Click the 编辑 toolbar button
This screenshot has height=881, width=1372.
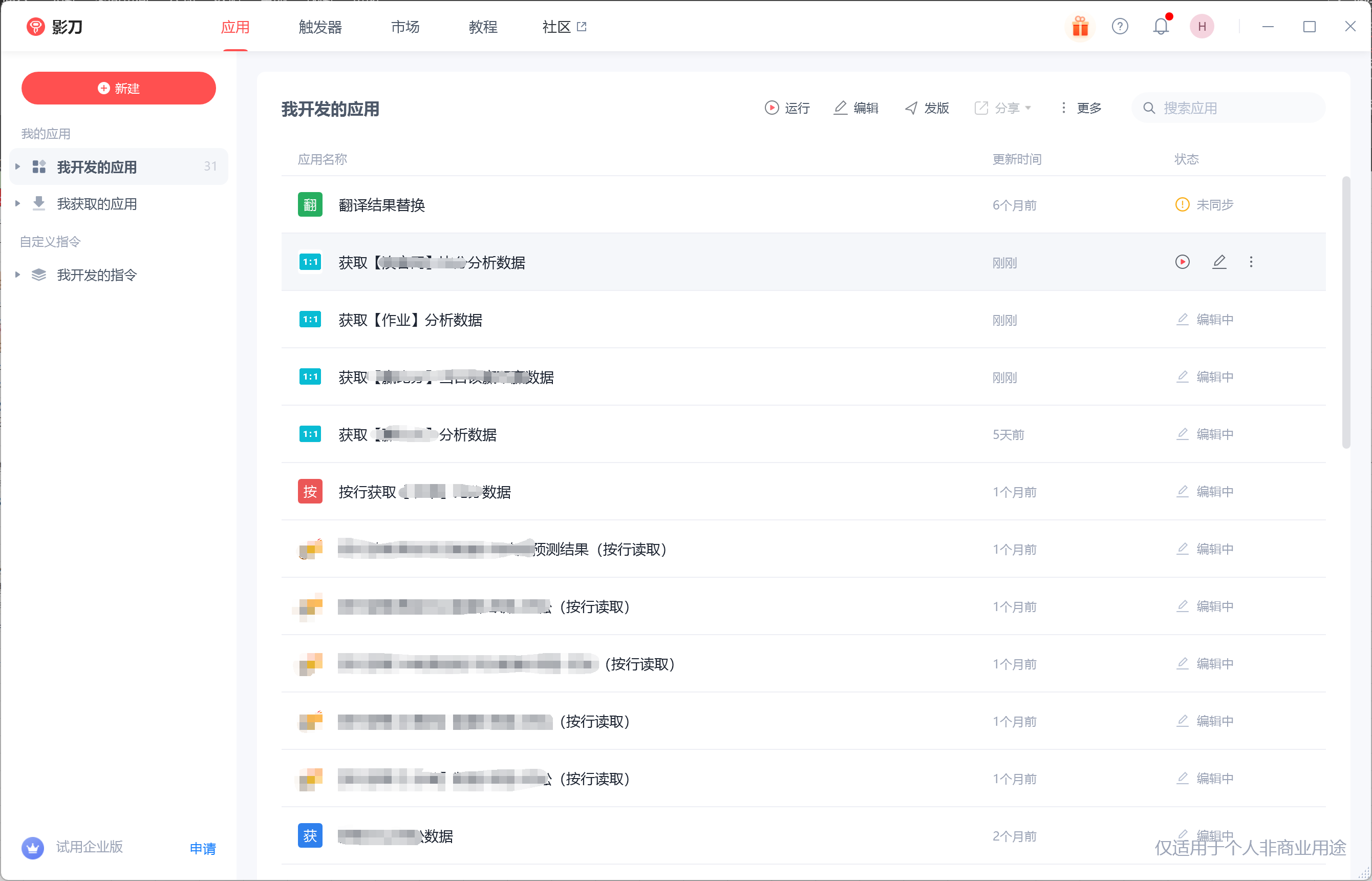[856, 108]
